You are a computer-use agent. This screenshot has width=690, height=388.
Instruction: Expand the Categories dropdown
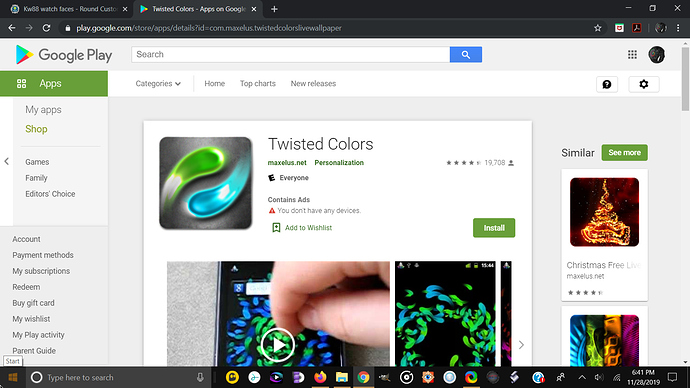tap(158, 84)
